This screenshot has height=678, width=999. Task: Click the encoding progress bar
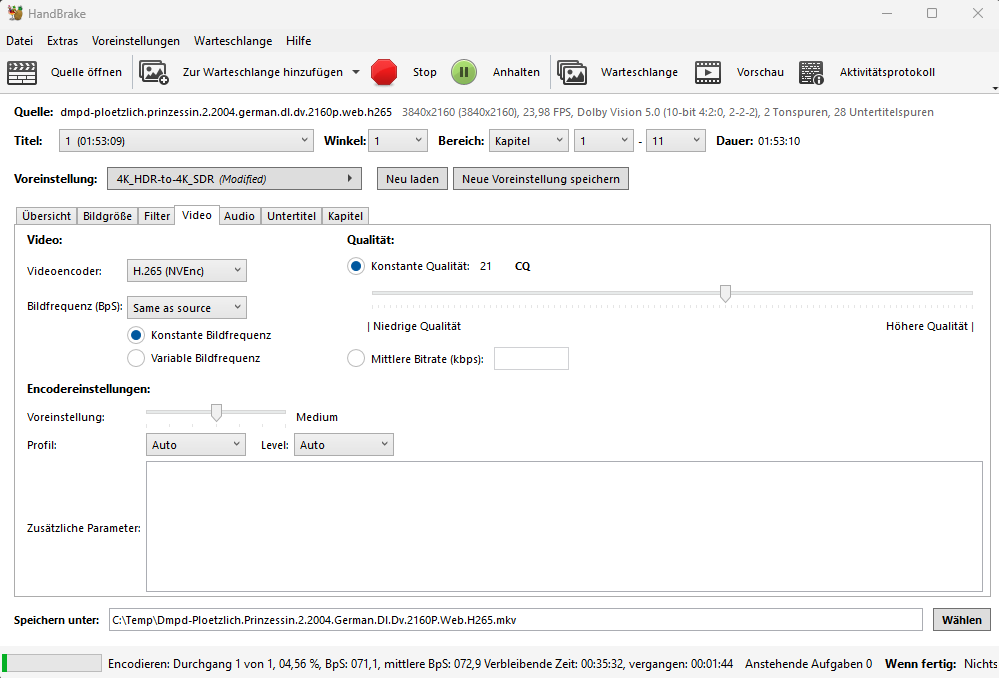click(x=52, y=663)
